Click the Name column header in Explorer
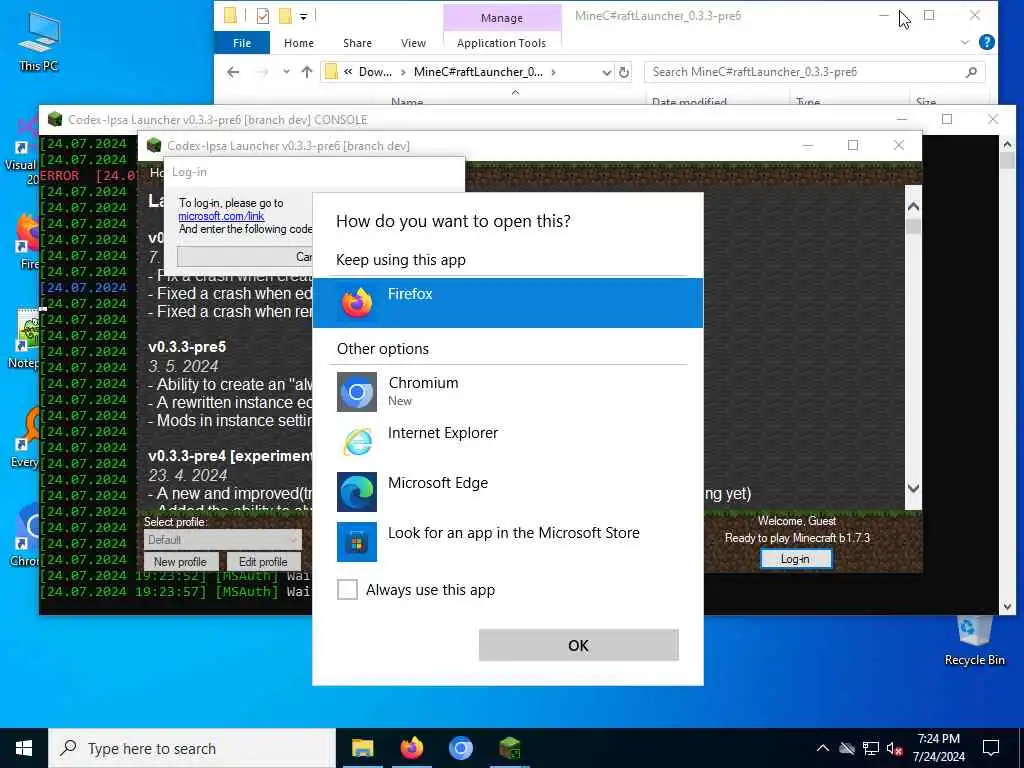The width and height of the screenshot is (1024, 768). [x=407, y=101]
